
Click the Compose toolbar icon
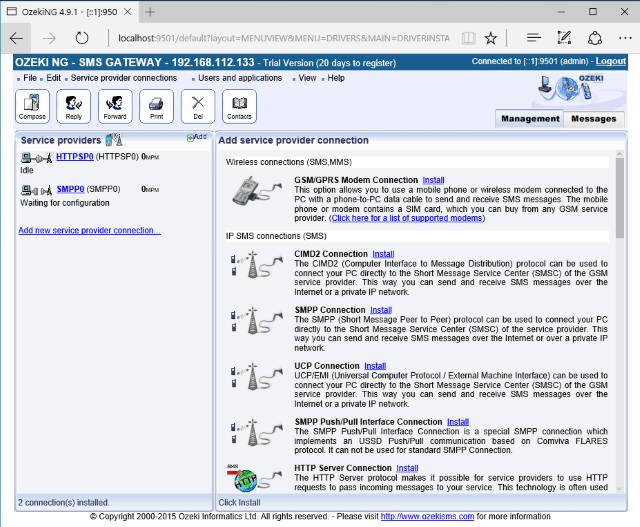pos(32,106)
